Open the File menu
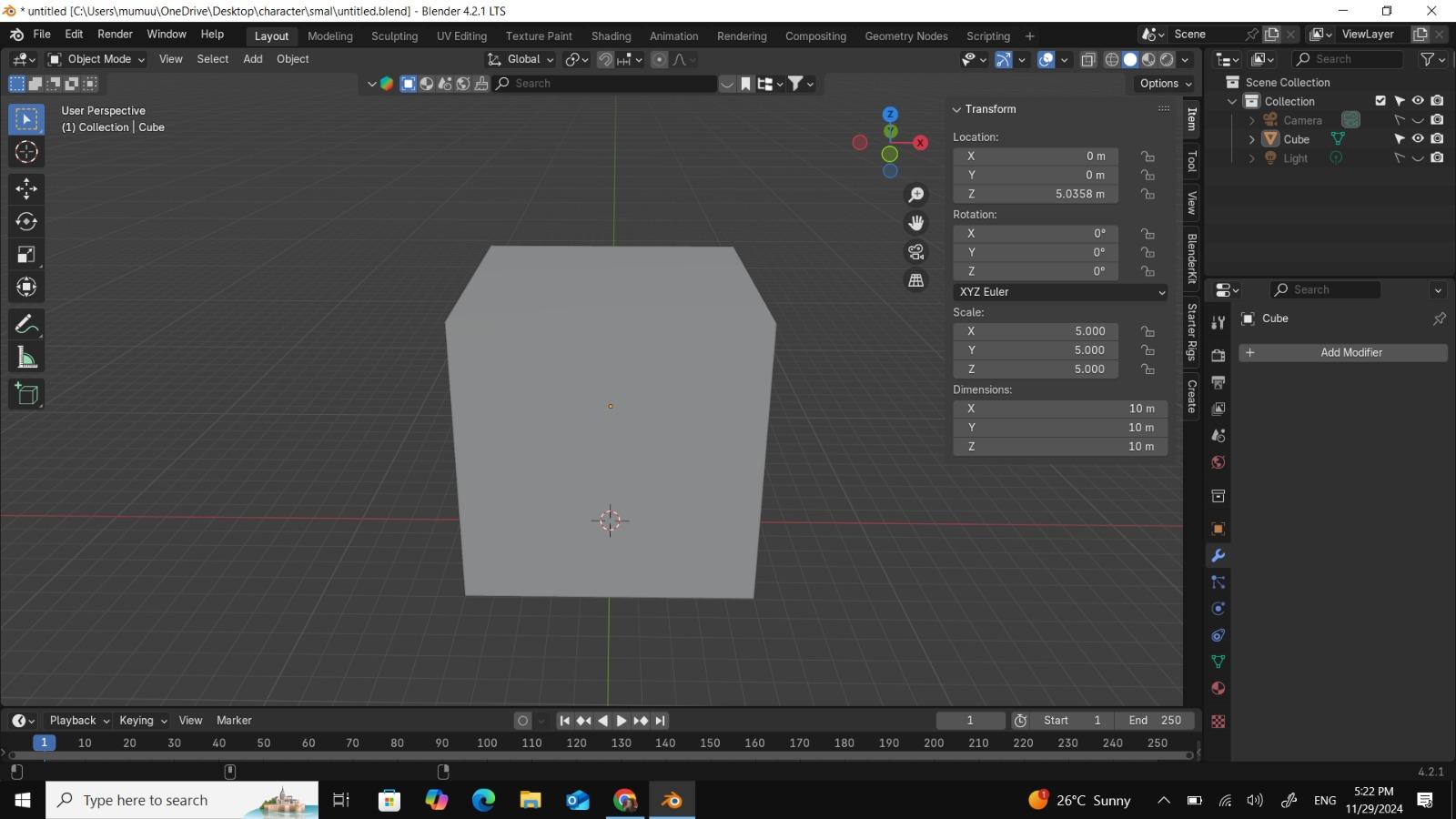The height and width of the screenshot is (819, 1456). pyautogui.click(x=42, y=34)
